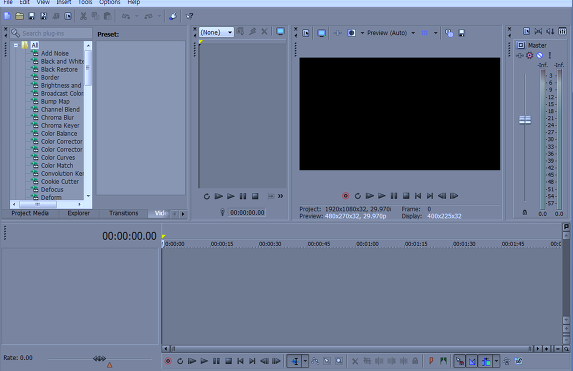Toggle preview on external monitor
The width and height of the screenshot is (573, 371).
[x=321, y=33]
